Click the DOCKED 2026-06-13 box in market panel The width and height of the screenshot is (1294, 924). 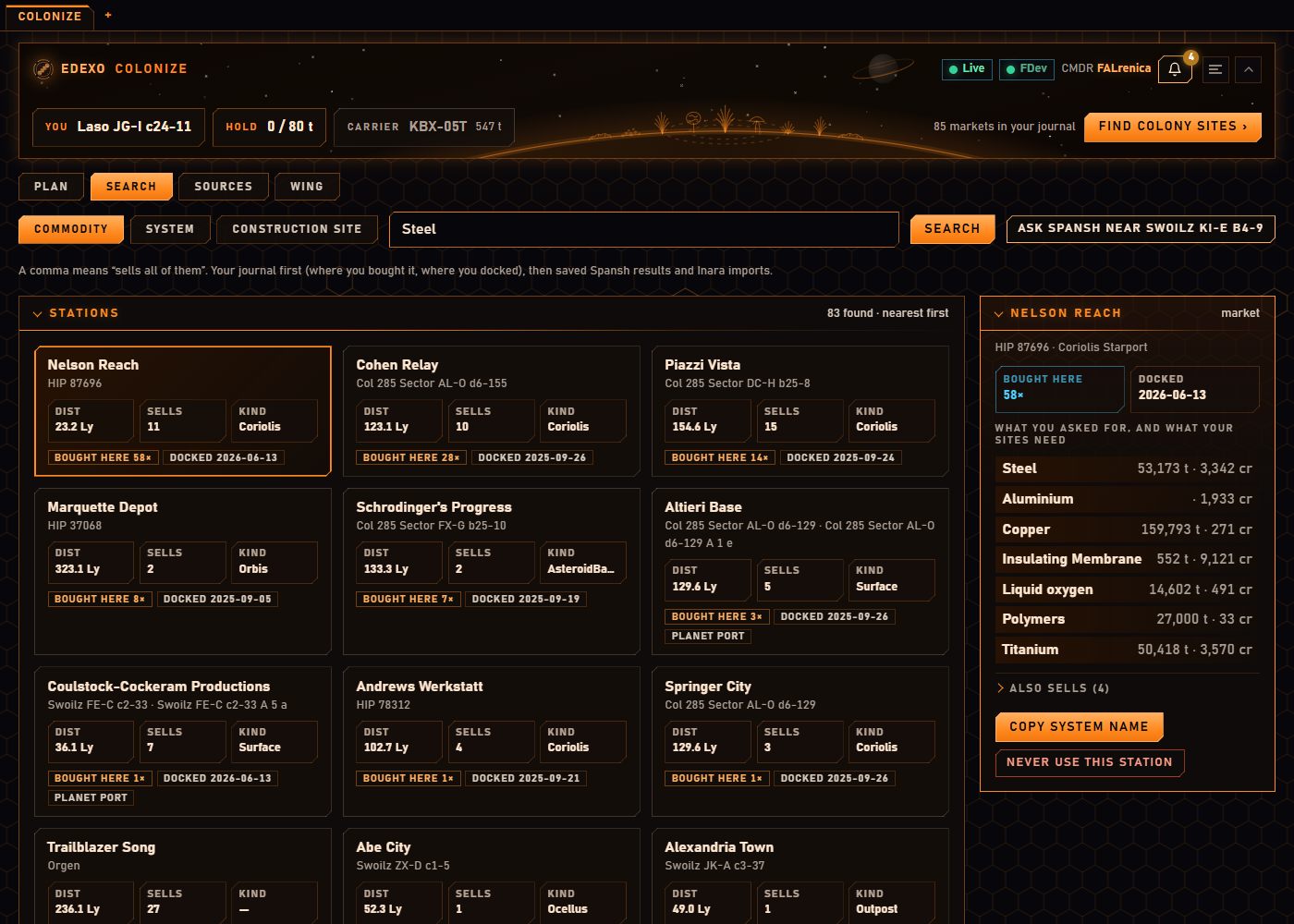click(1195, 389)
